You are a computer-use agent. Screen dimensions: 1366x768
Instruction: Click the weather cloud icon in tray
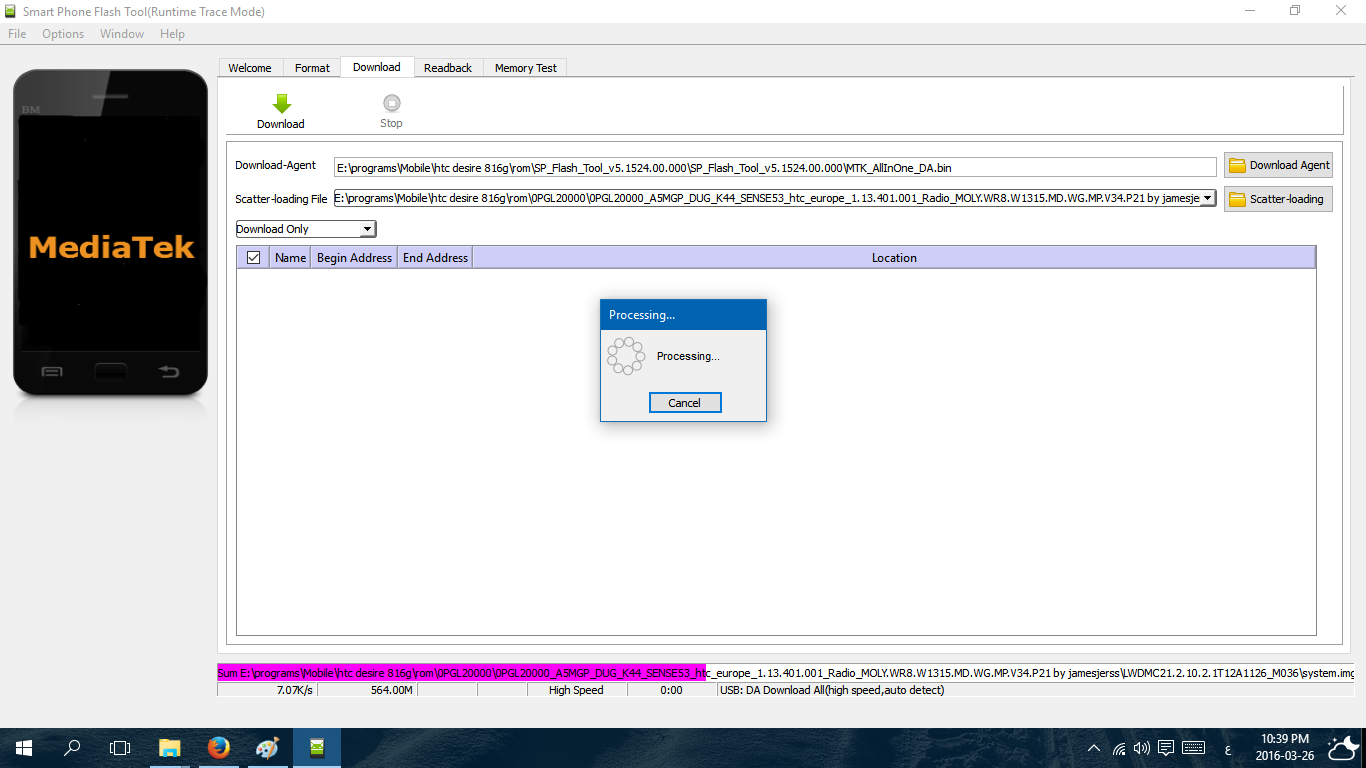point(1341,747)
